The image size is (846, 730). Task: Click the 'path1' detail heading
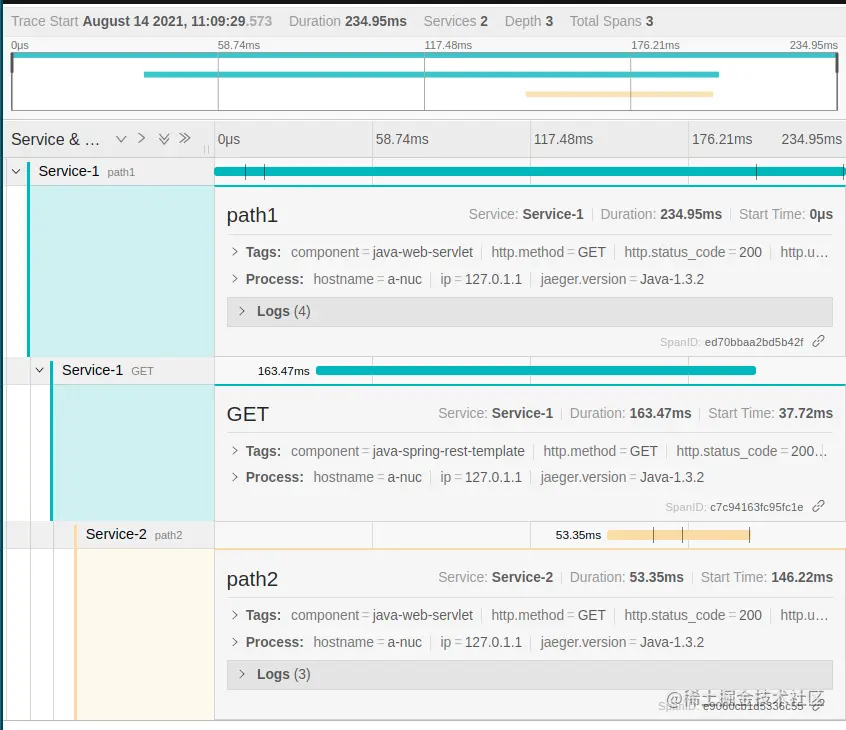pyautogui.click(x=252, y=215)
